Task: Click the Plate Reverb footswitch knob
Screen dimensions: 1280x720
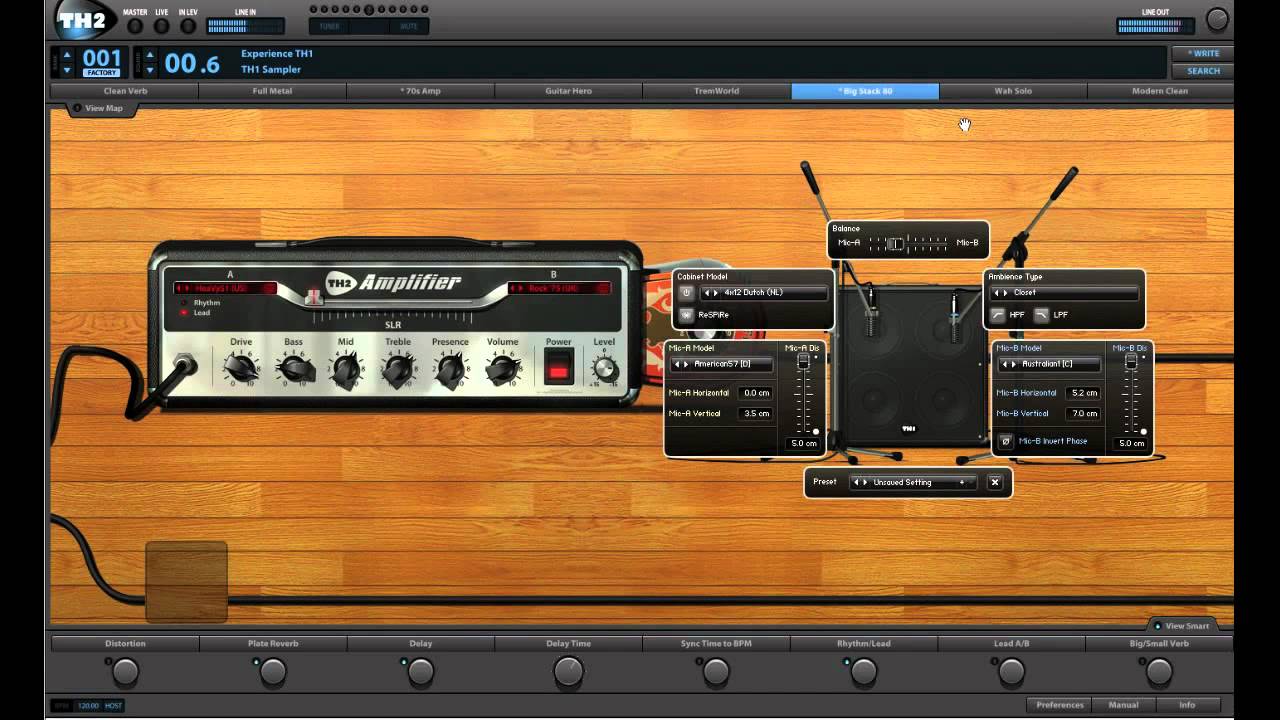Action: tap(273, 672)
